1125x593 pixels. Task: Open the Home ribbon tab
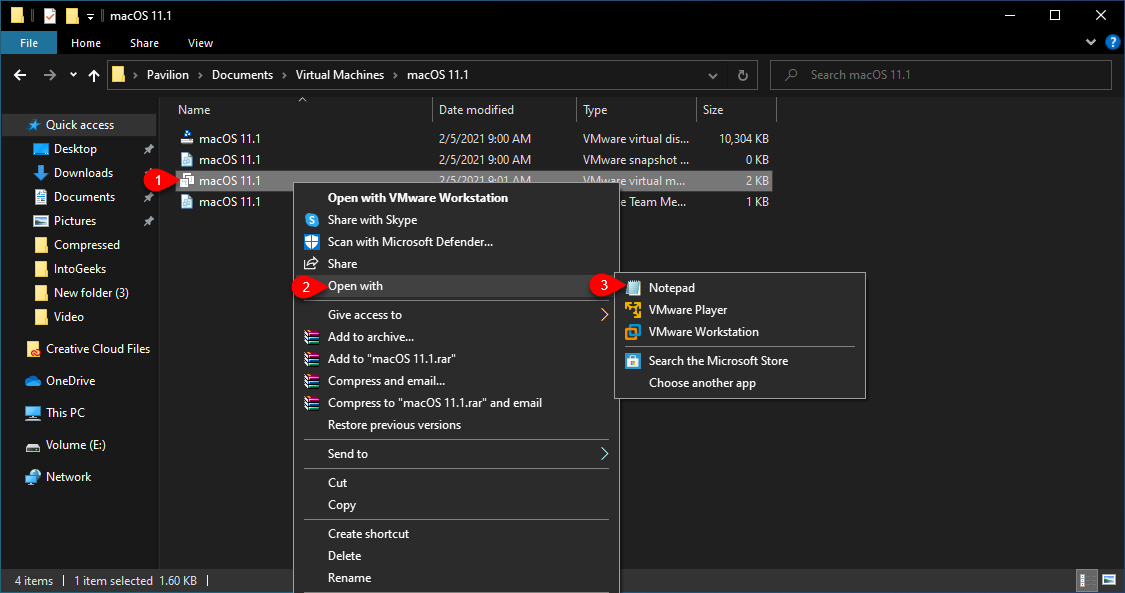click(x=85, y=43)
